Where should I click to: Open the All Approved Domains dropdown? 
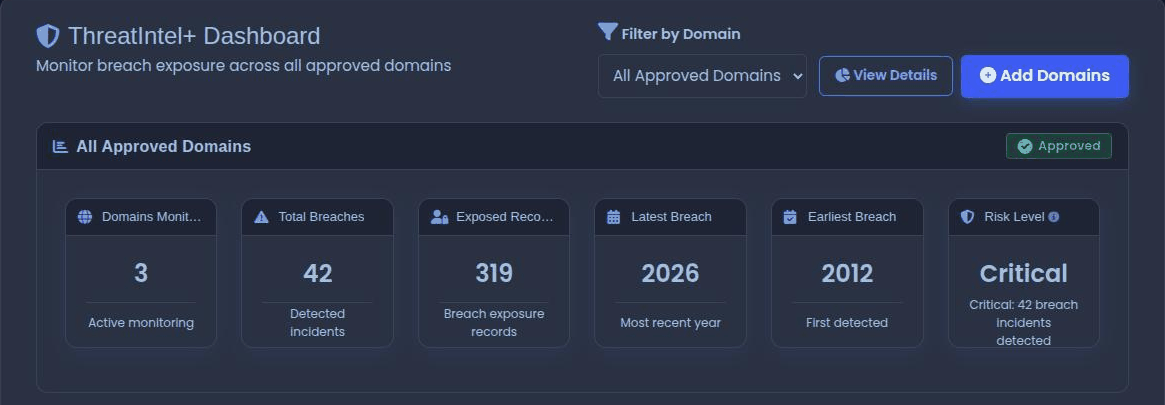[702, 76]
